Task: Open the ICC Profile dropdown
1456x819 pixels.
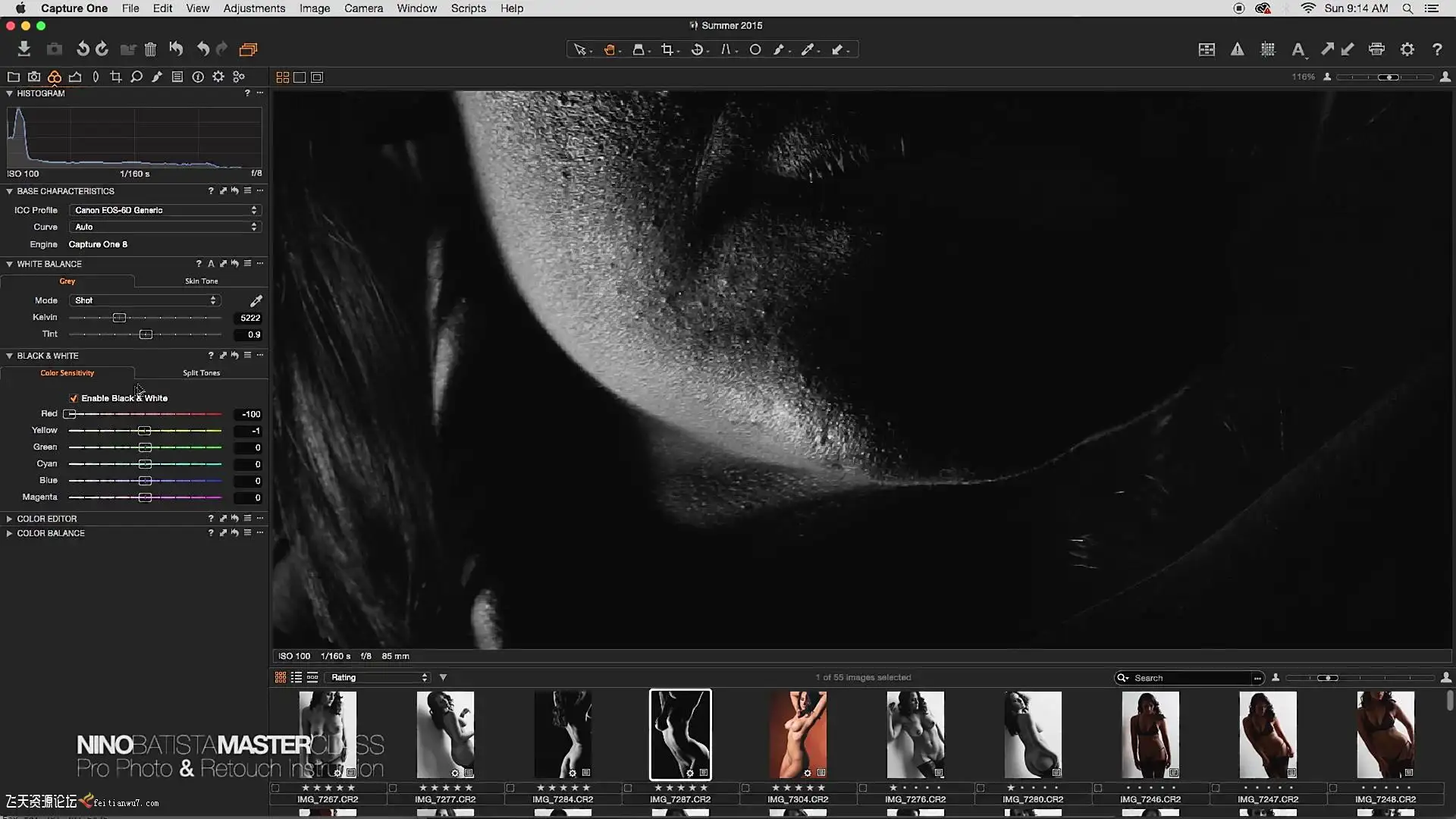Action: click(x=165, y=210)
